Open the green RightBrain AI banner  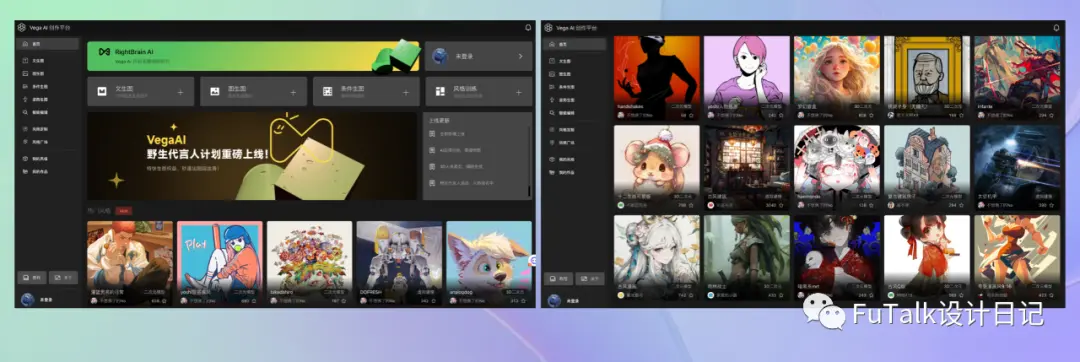pyautogui.click(x=253, y=56)
